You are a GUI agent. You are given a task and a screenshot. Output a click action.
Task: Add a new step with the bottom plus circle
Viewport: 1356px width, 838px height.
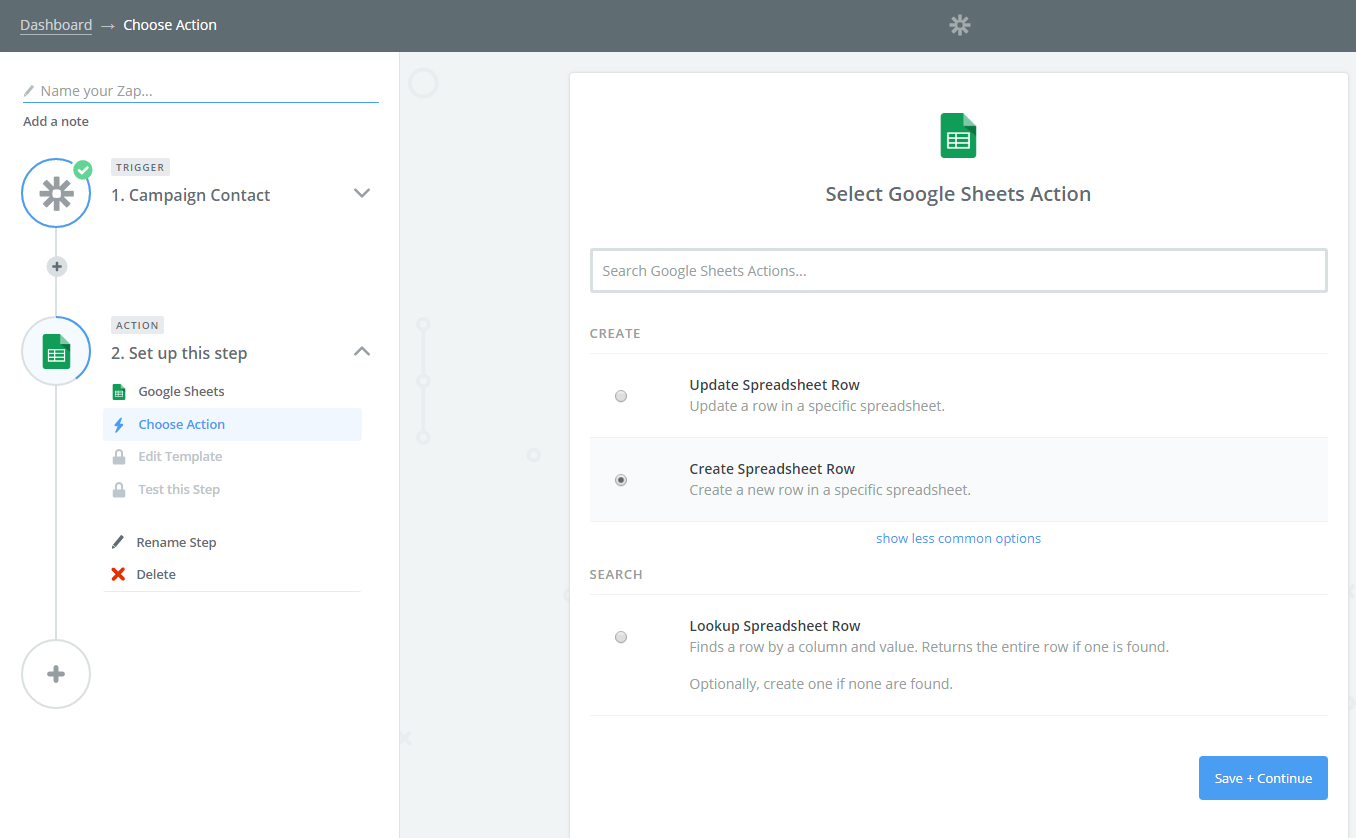[56, 674]
